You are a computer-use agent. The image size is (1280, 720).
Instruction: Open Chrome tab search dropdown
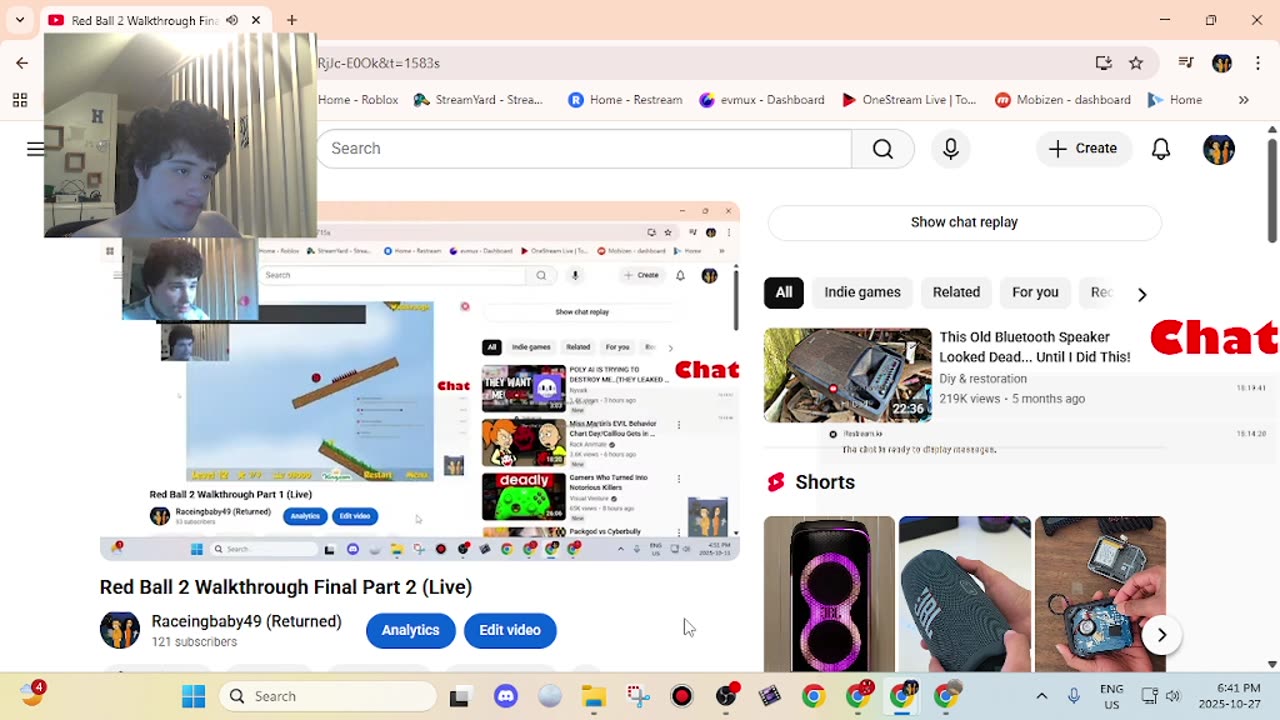click(x=19, y=20)
